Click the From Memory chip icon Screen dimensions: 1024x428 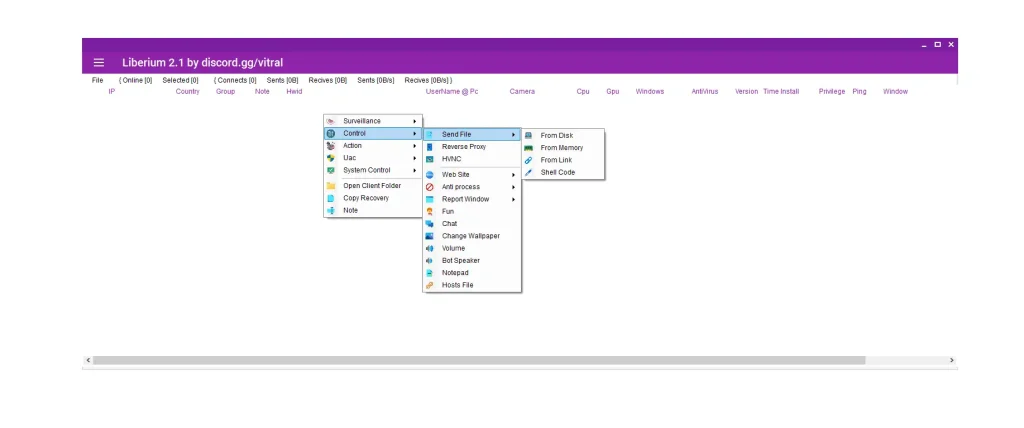[x=528, y=148]
